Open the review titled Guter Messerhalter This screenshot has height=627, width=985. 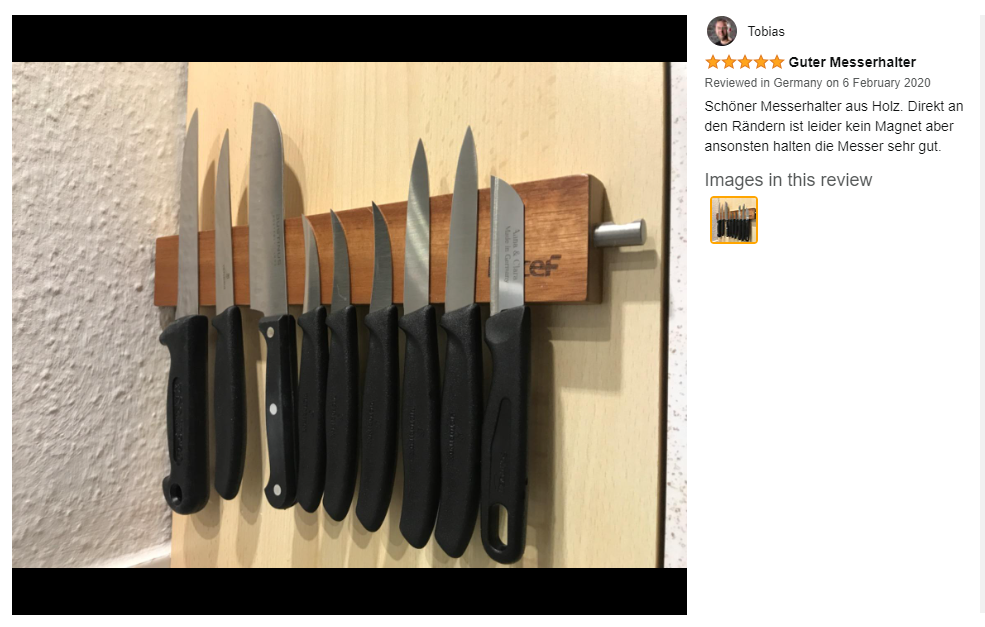pos(852,62)
